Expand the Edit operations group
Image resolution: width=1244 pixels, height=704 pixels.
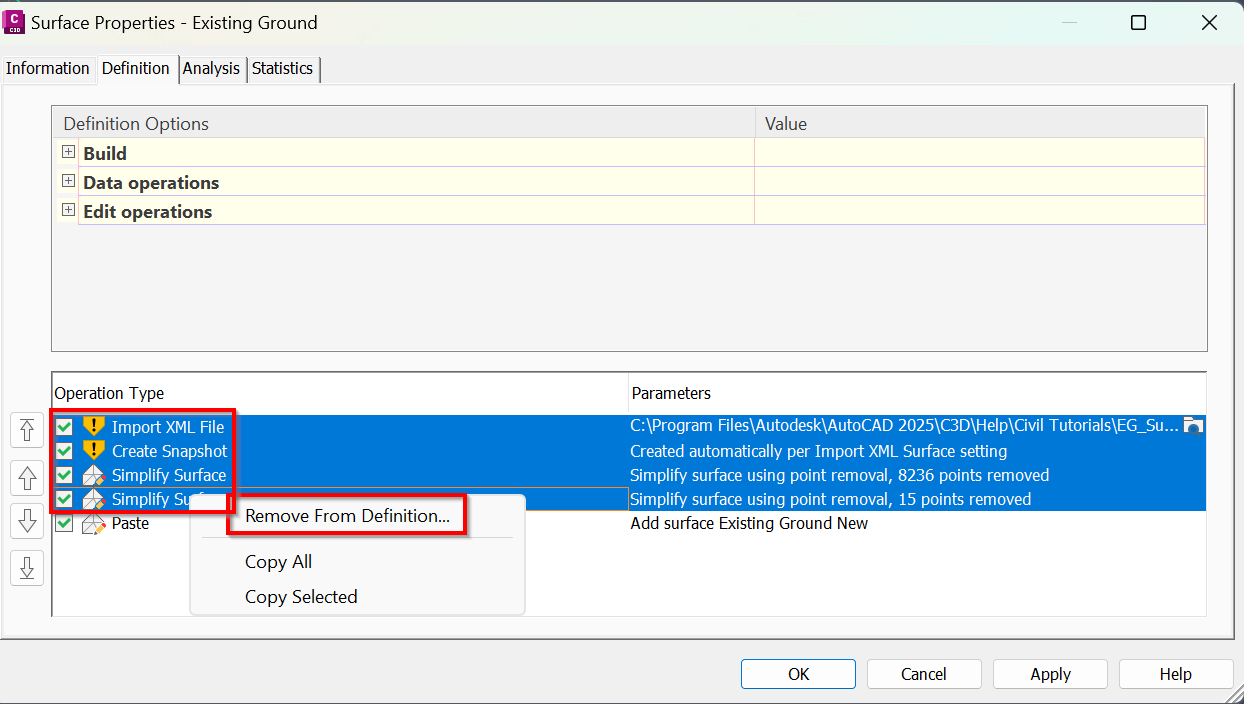coord(68,211)
